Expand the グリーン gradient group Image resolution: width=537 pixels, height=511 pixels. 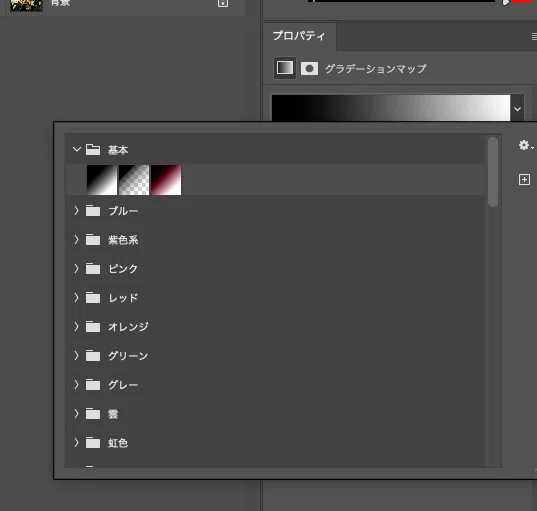(x=76, y=356)
